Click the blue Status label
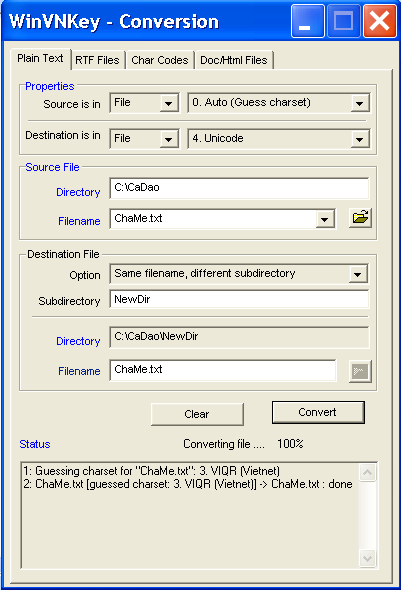 (x=35, y=444)
